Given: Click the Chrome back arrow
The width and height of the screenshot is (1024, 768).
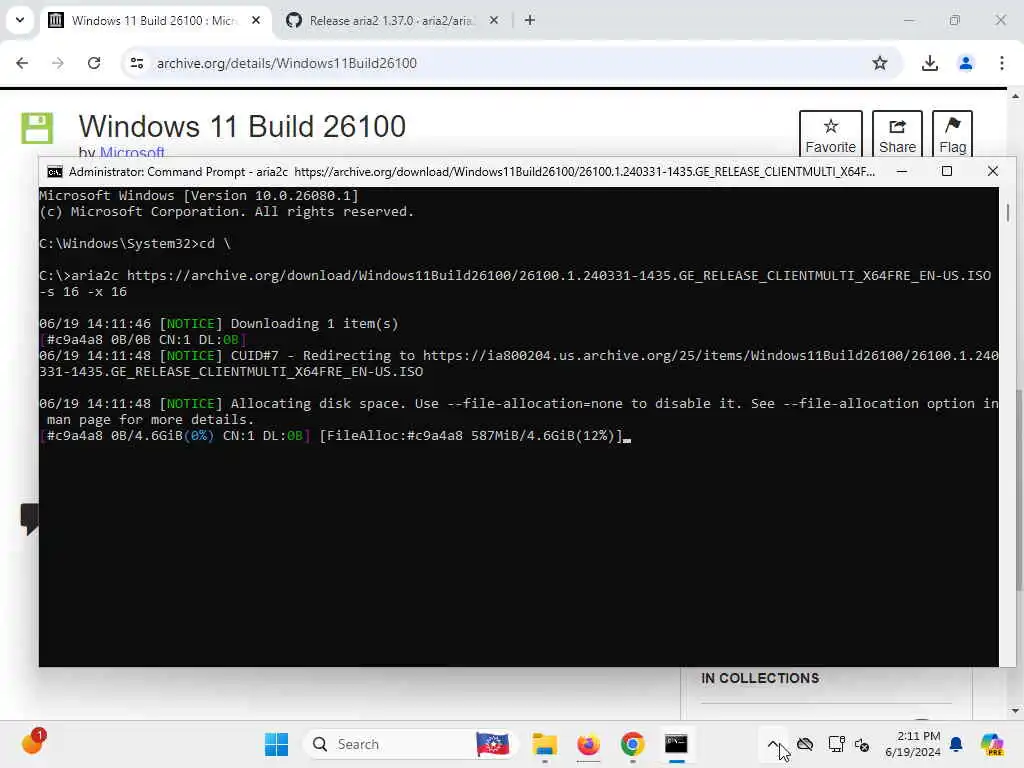Looking at the screenshot, I should click(22, 63).
